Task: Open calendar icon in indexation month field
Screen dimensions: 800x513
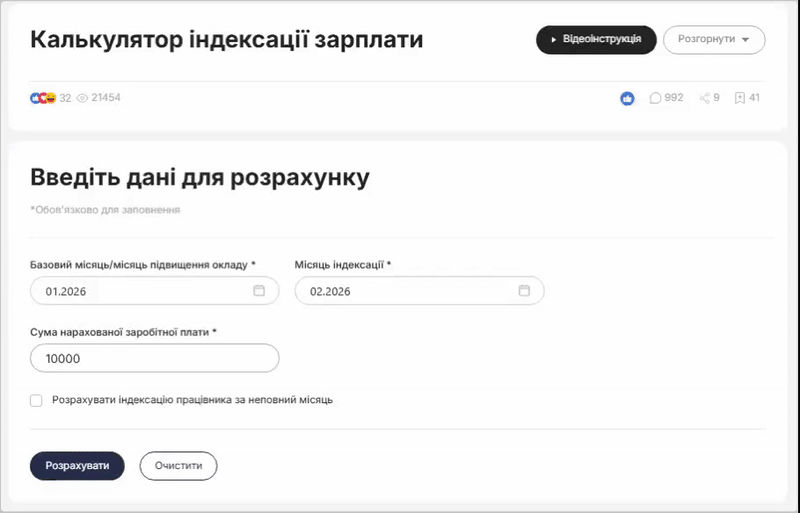Action: pyautogui.click(x=524, y=291)
